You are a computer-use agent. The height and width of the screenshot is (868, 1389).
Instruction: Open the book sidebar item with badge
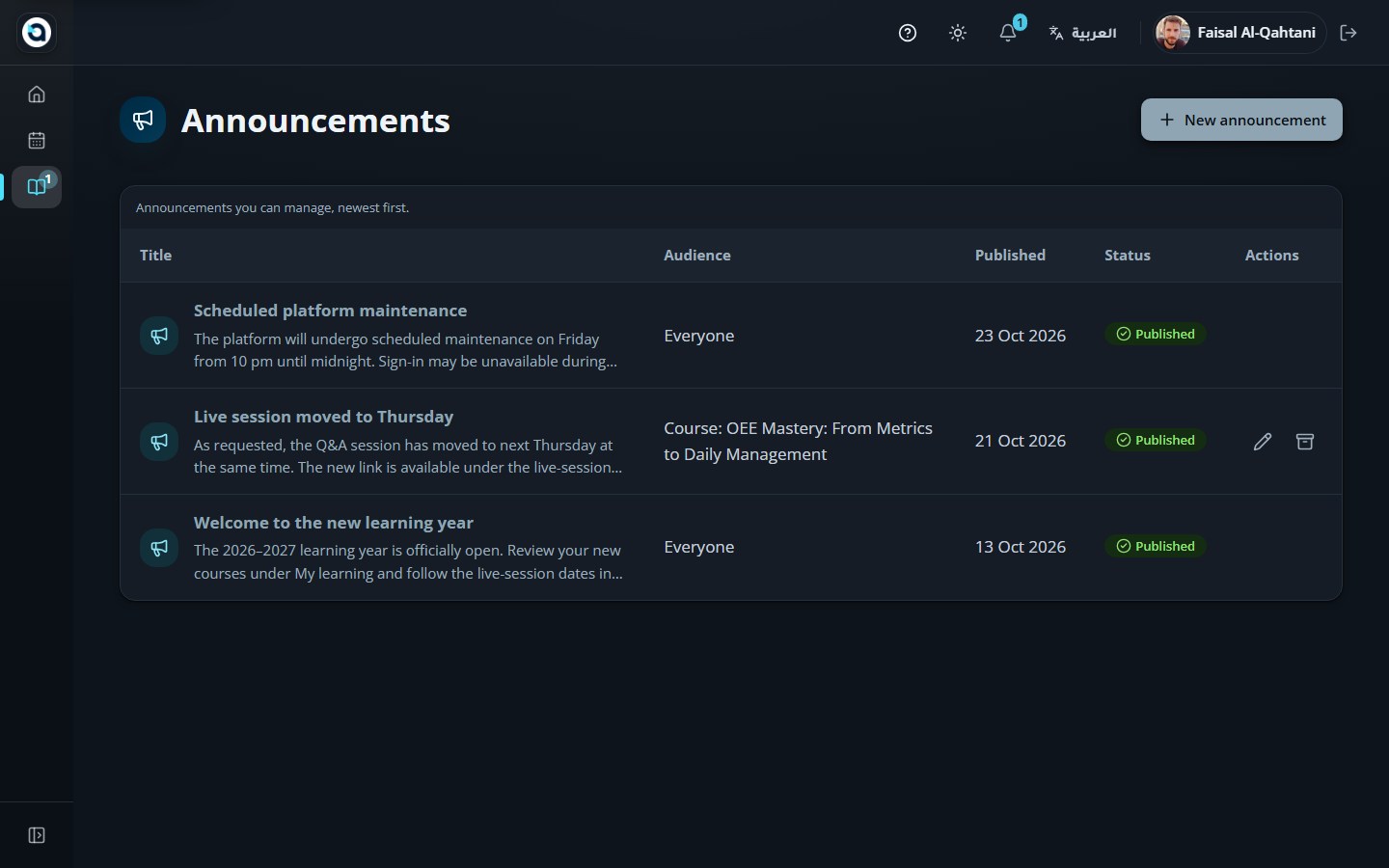37,187
